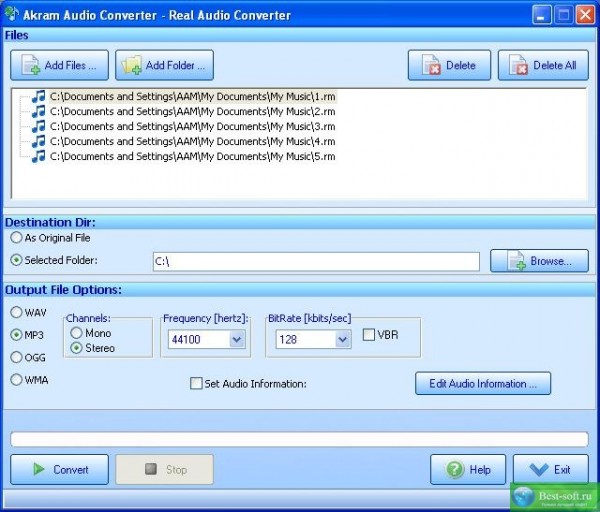Select the Selected Folder radio button

(16, 260)
